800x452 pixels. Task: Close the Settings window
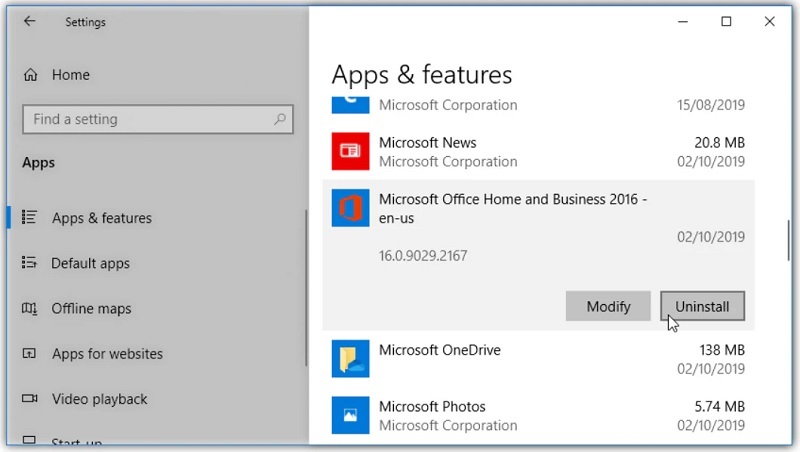pos(769,21)
